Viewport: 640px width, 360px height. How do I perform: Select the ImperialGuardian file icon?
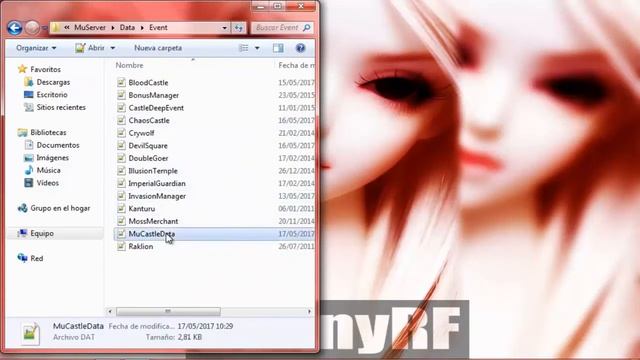pos(121,184)
